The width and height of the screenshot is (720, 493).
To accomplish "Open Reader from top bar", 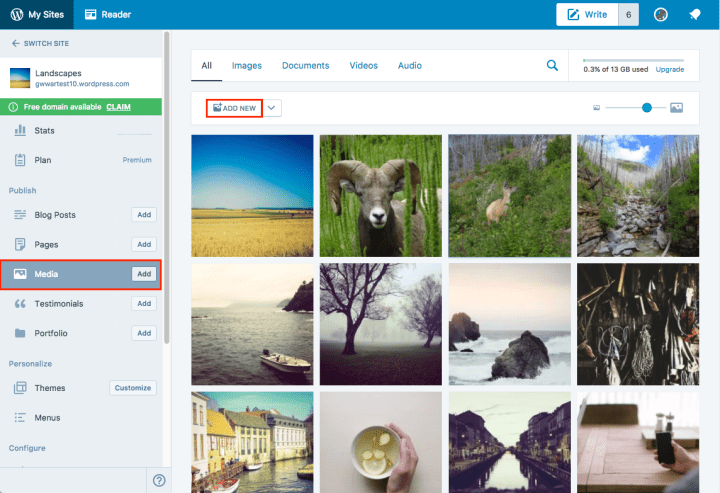I will pyautogui.click(x=108, y=15).
